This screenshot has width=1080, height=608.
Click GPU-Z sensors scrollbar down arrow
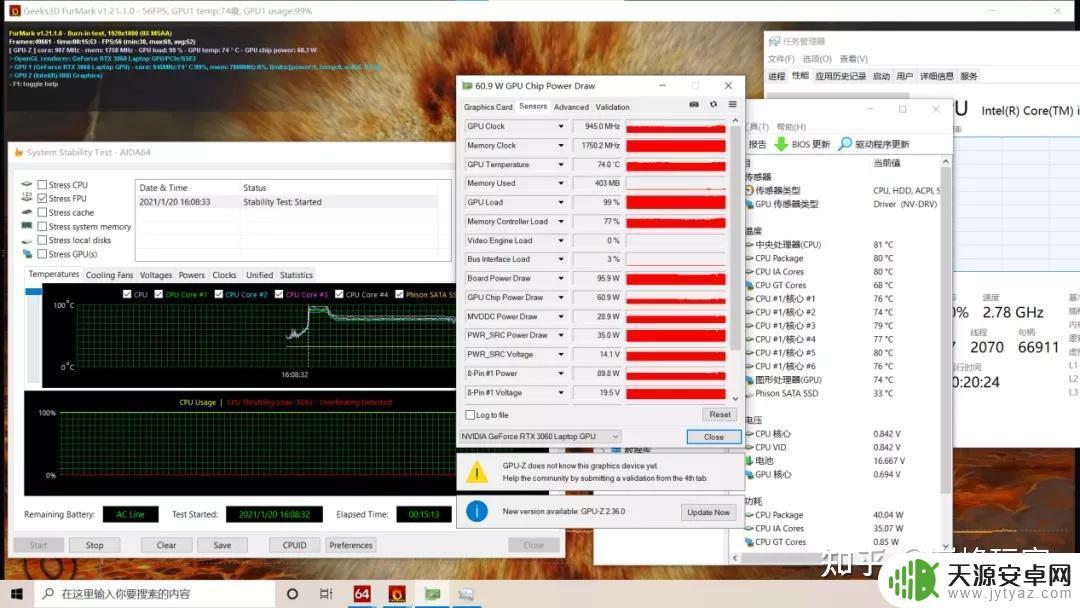(x=735, y=398)
